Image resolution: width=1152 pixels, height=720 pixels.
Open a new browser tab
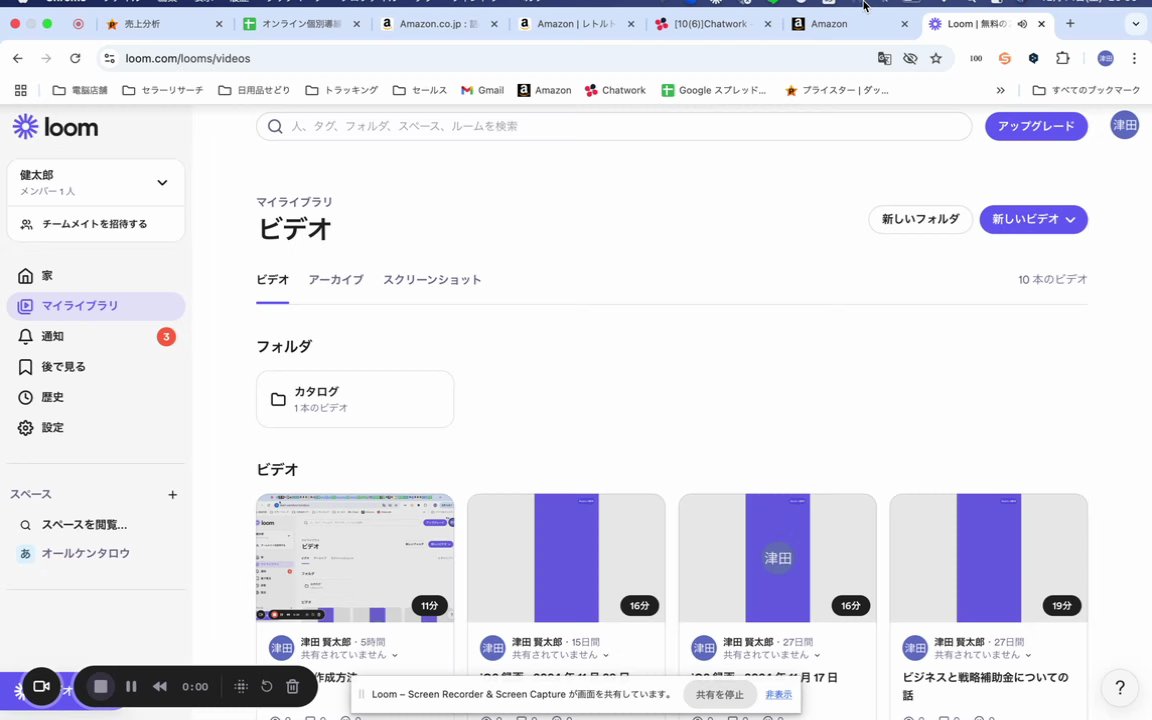1070,24
